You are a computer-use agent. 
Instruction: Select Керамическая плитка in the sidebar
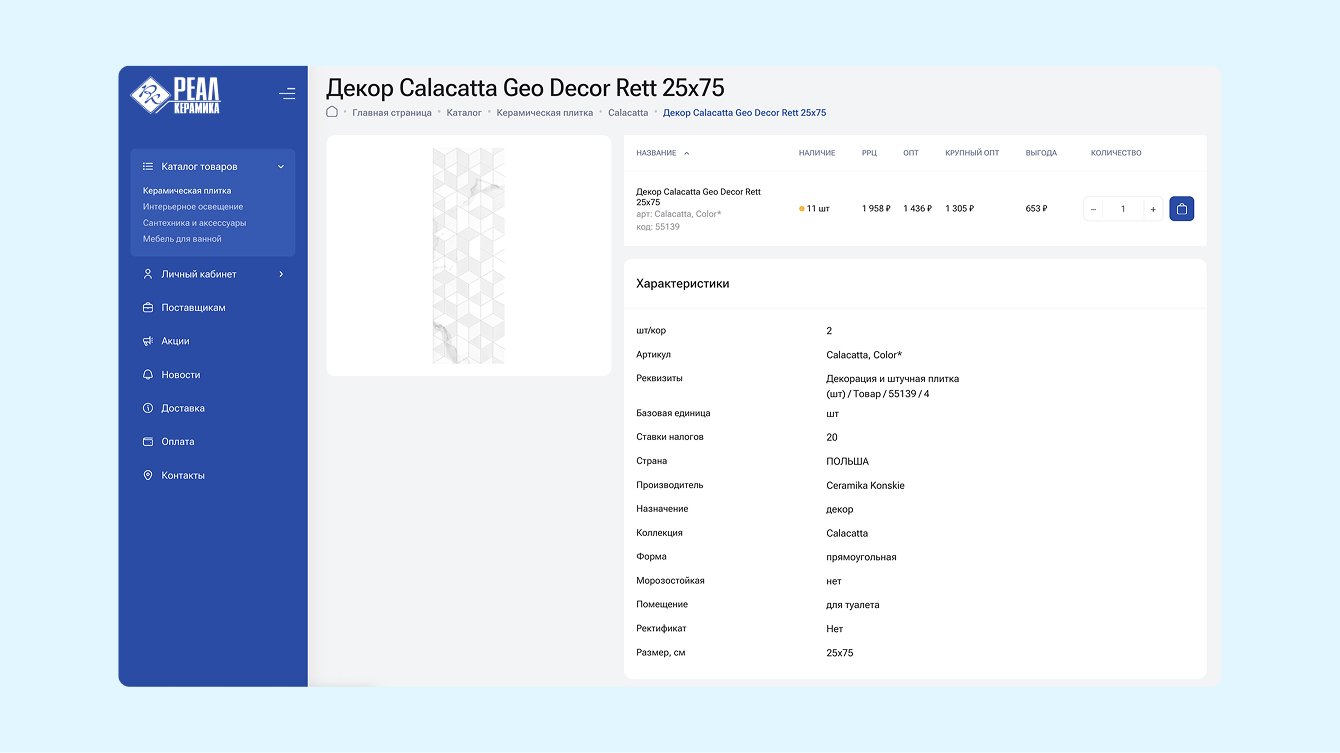(x=187, y=191)
